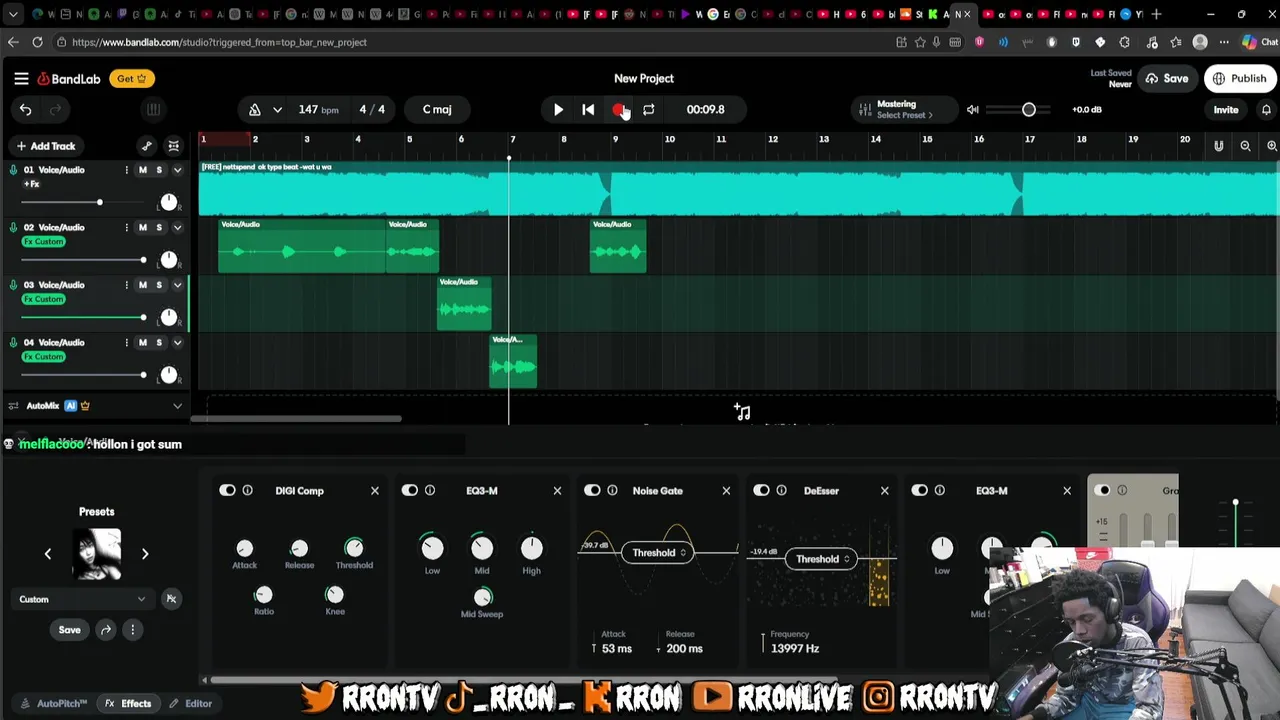The width and height of the screenshot is (1280, 720).
Task: Click the 4 / 4 time signature
Action: tap(372, 110)
